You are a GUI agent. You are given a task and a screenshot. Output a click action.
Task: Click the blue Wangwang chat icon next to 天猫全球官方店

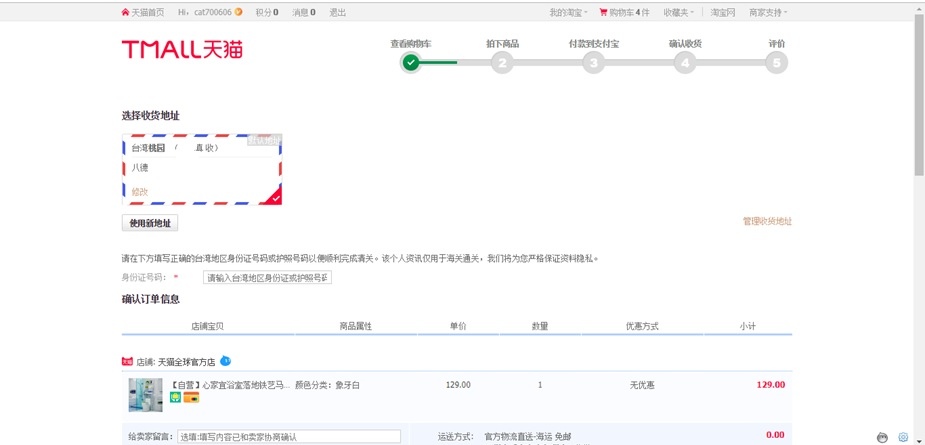pyautogui.click(x=225, y=361)
